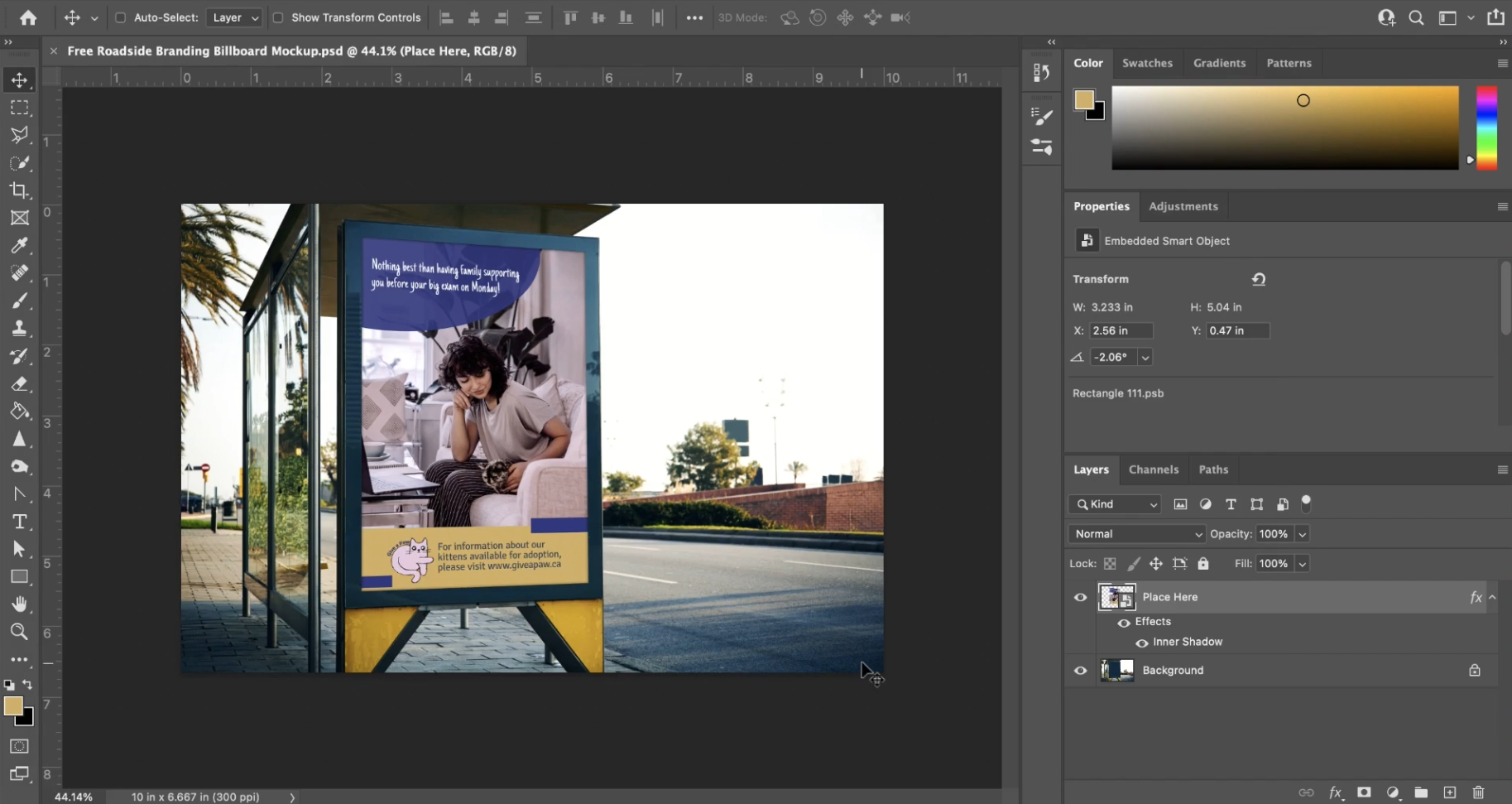Open the Opacity slider dropdown
The height and width of the screenshot is (804, 1512).
click(x=1302, y=534)
